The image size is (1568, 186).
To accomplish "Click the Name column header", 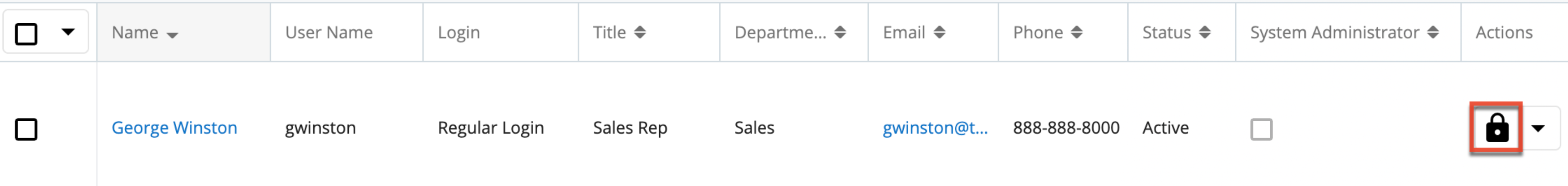I will tap(134, 32).
